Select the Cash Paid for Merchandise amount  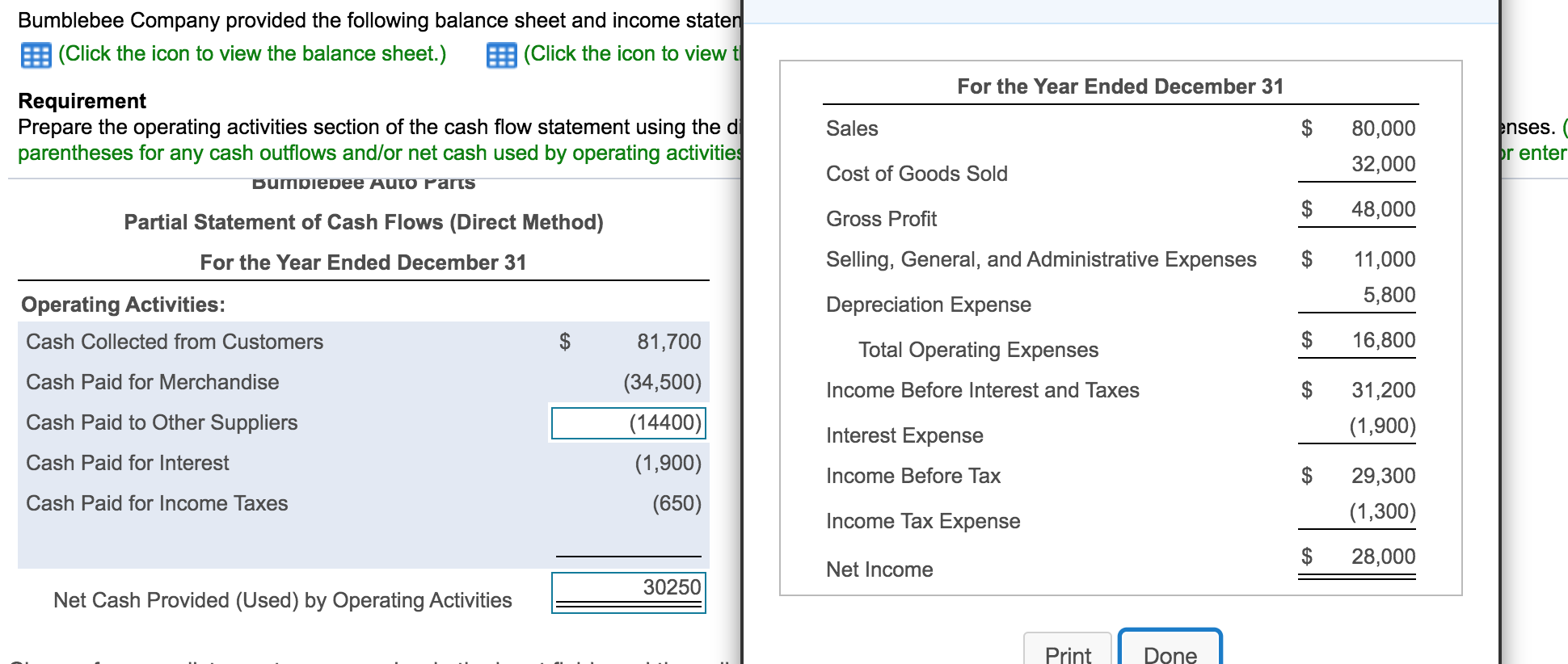662,382
